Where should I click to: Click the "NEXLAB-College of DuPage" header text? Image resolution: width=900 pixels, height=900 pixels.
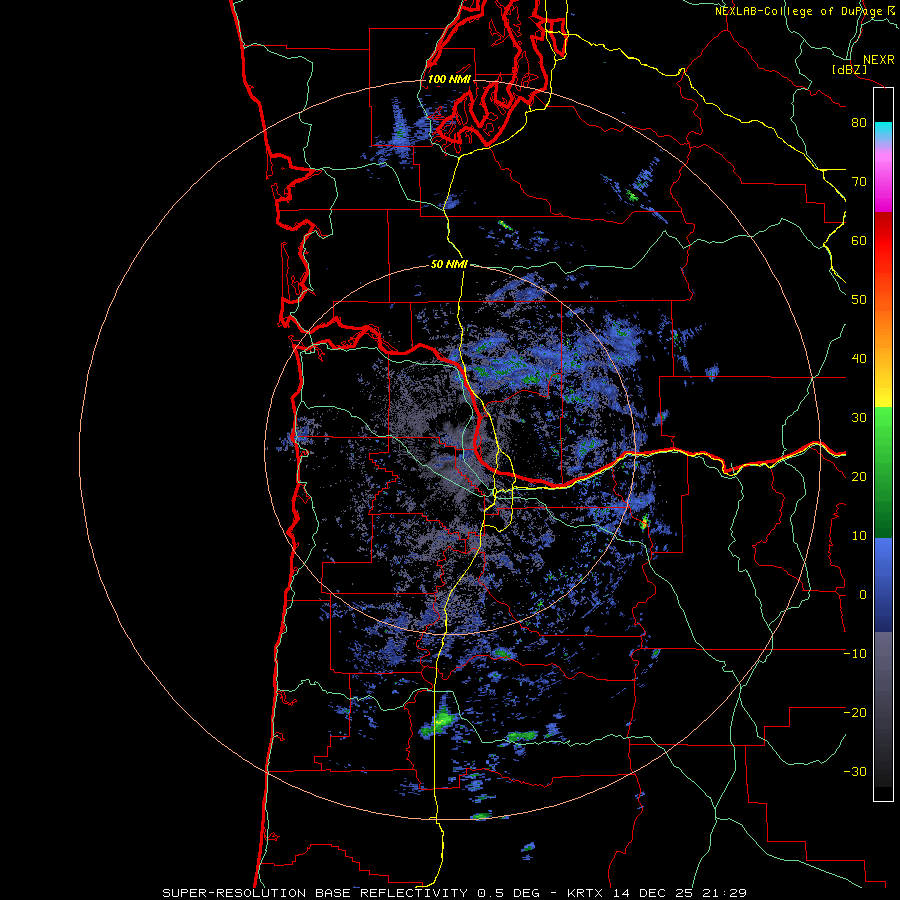point(798,11)
